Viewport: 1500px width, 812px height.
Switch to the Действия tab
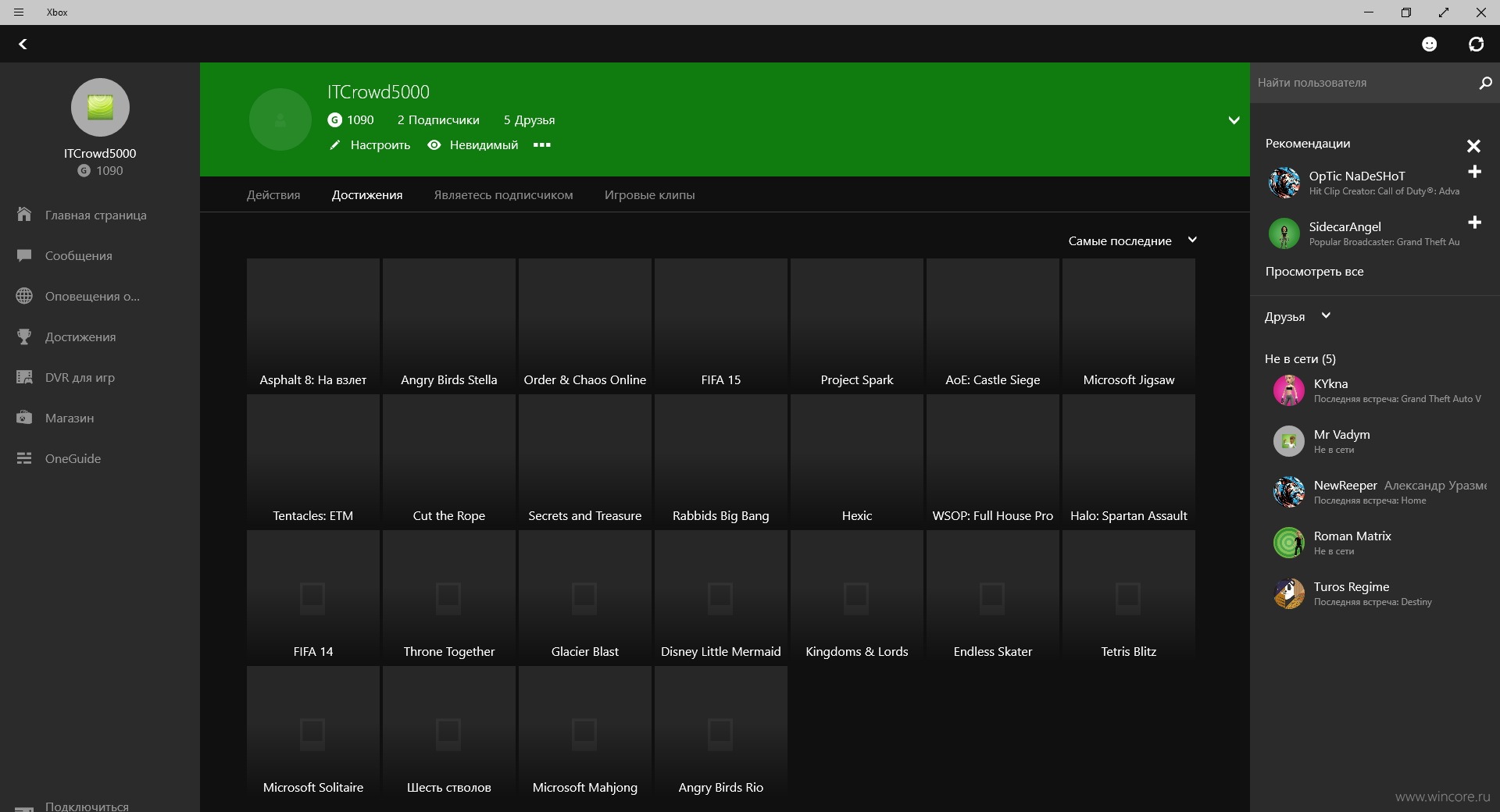tap(273, 195)
